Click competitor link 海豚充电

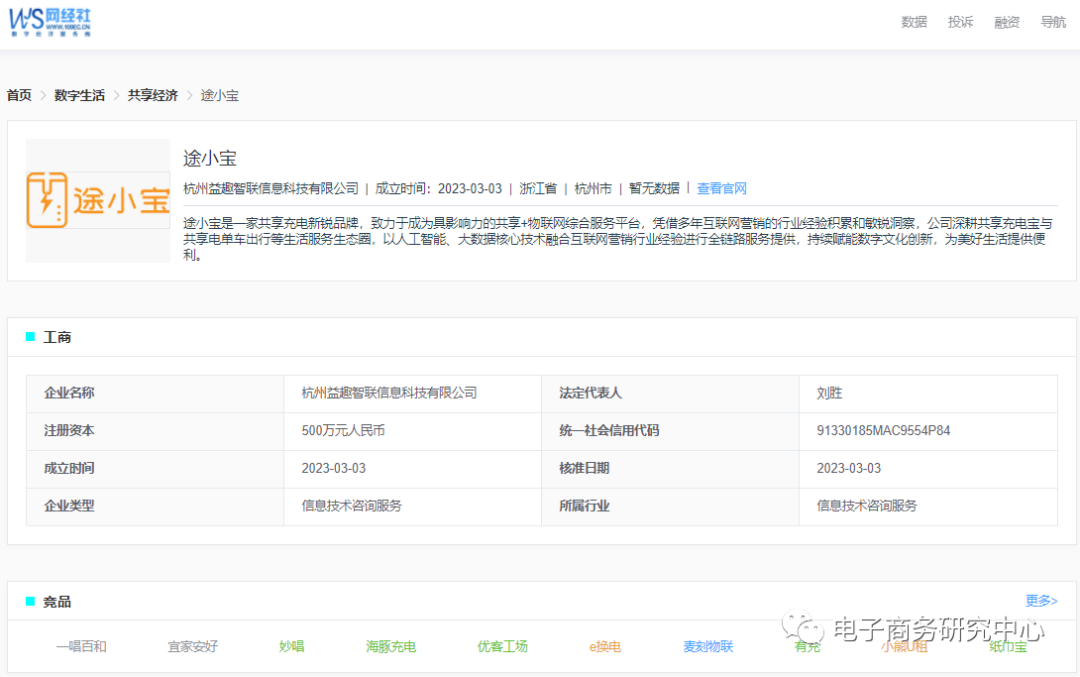coord(391,646)
